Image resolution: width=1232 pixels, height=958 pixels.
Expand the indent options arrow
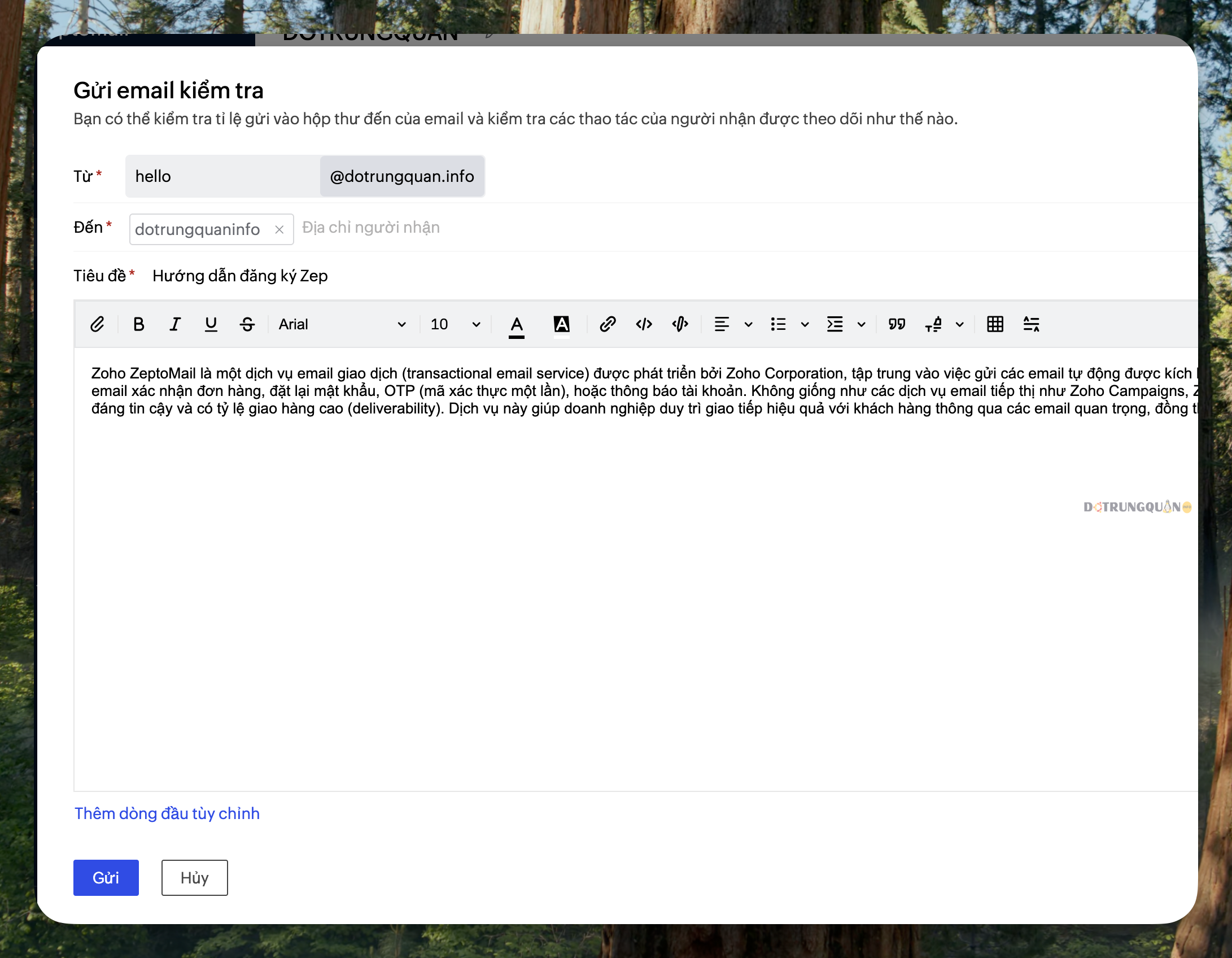tap(862, 325)
